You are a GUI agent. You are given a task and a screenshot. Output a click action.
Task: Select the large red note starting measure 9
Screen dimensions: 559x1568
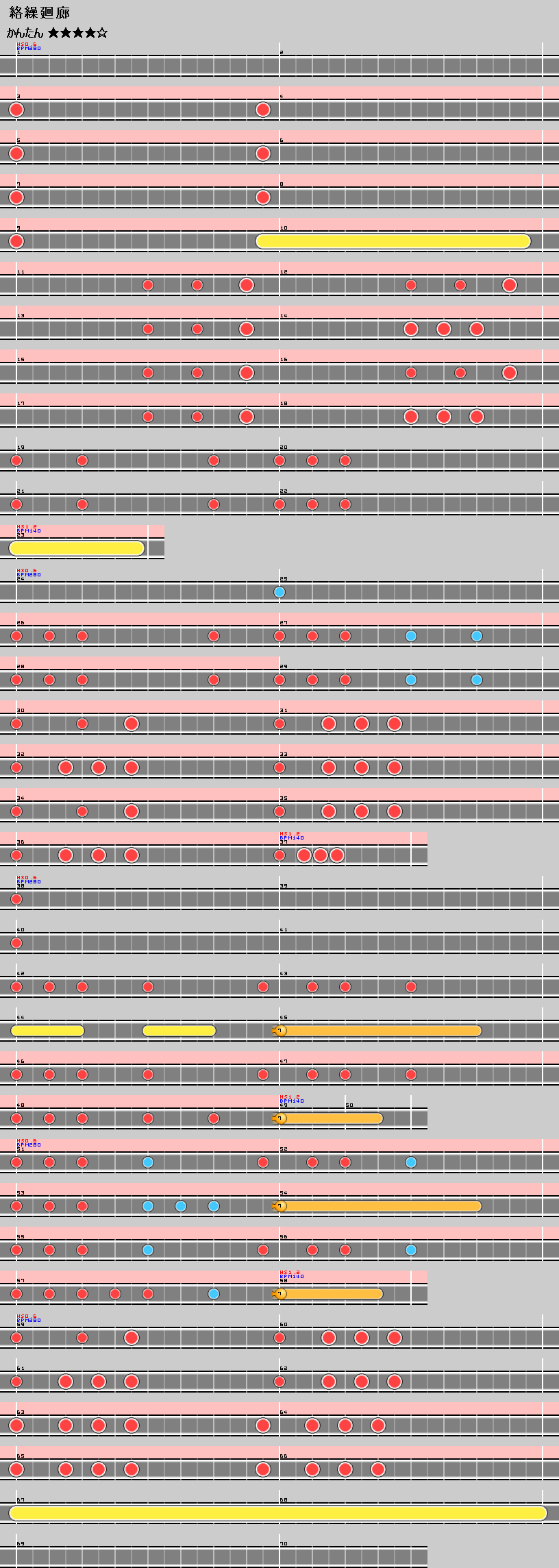click(x=16, y=241)
